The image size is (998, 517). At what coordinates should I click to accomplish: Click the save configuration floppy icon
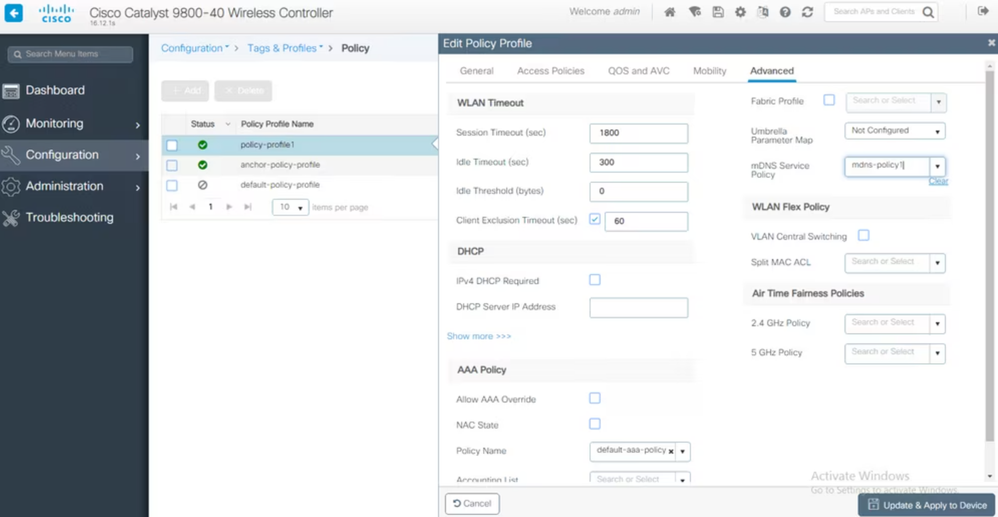718,12
